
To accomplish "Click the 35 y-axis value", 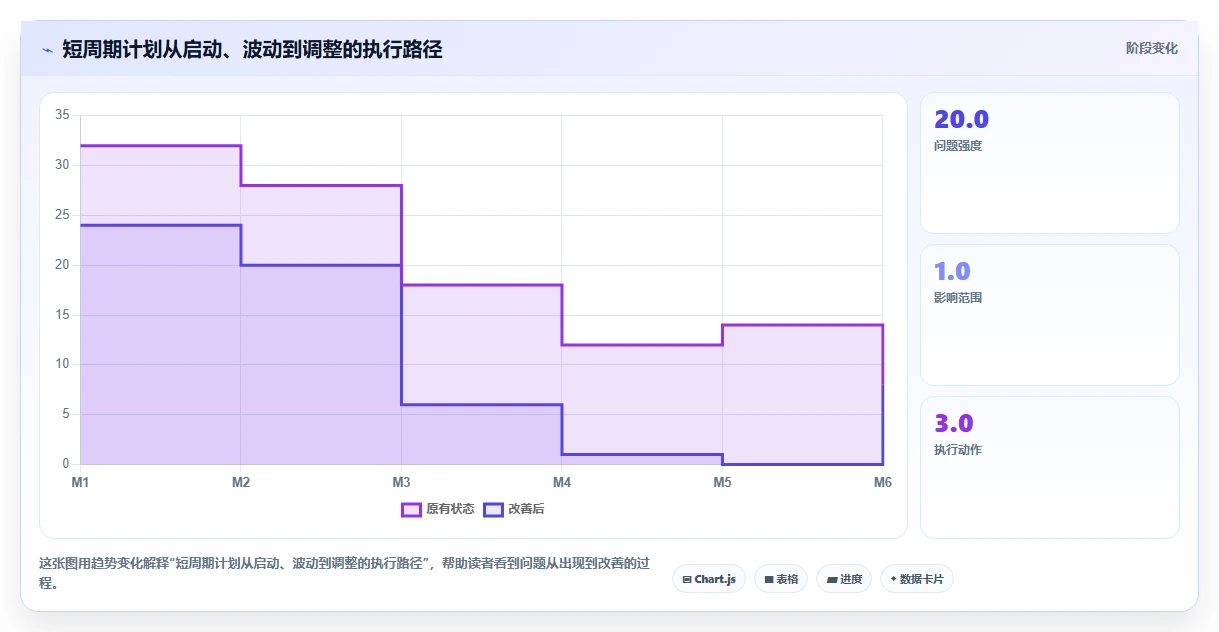I will point(62,115).
